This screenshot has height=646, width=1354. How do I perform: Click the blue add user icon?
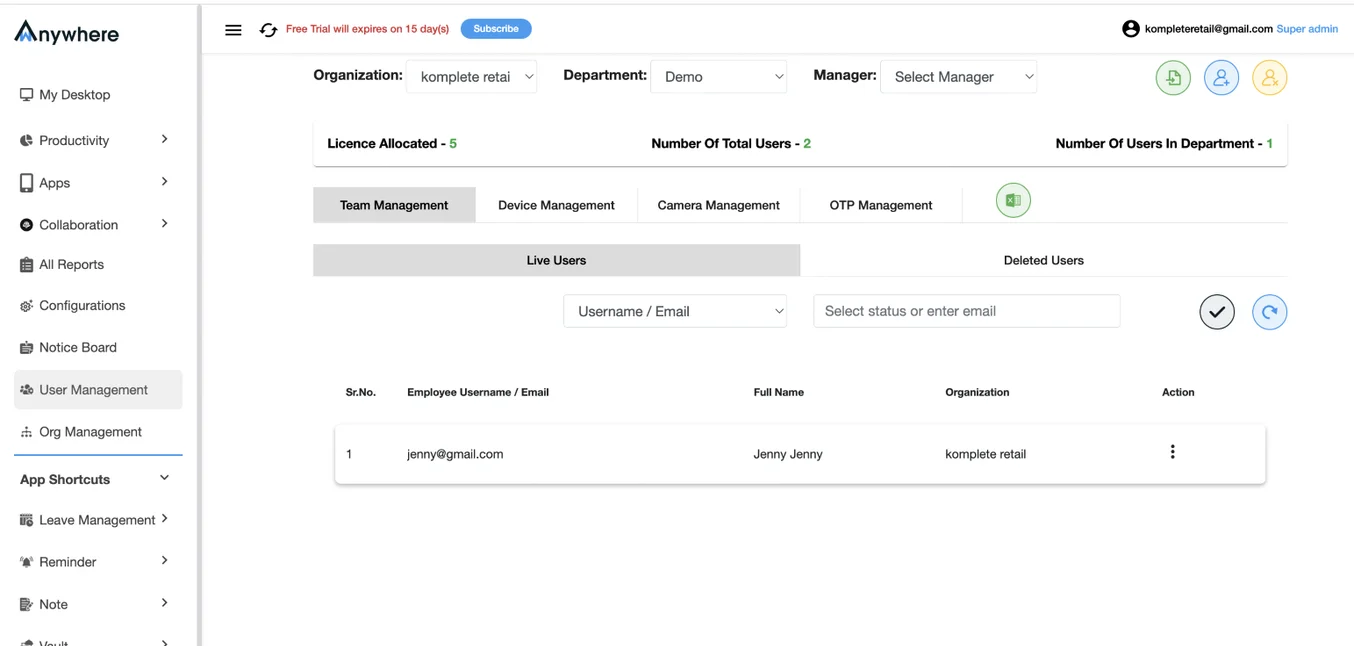pyautogui.click(x=1221, y=78)
